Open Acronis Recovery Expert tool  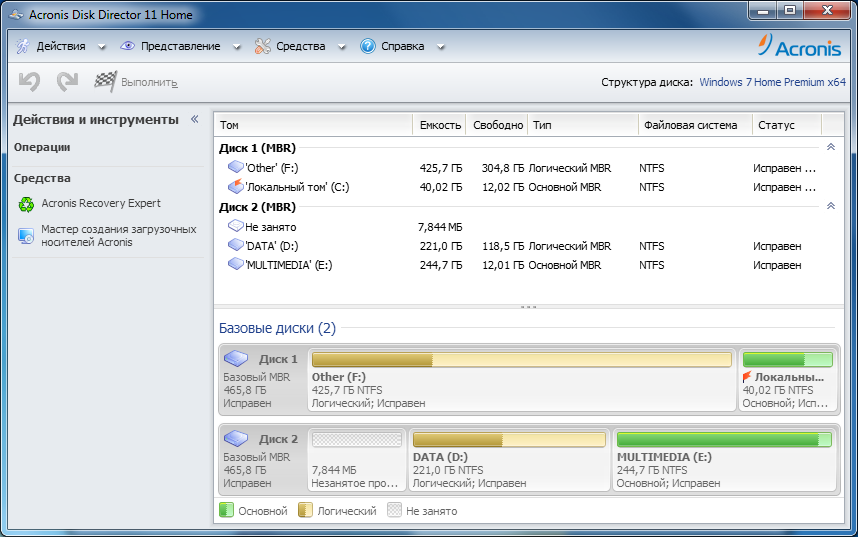coord(100,203)
